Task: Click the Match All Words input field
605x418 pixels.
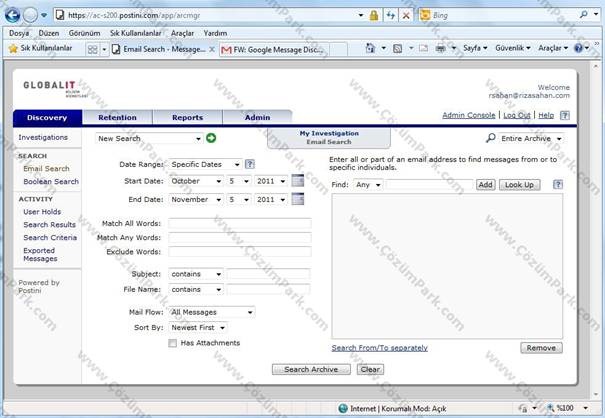Action: [x=240, y=223]
